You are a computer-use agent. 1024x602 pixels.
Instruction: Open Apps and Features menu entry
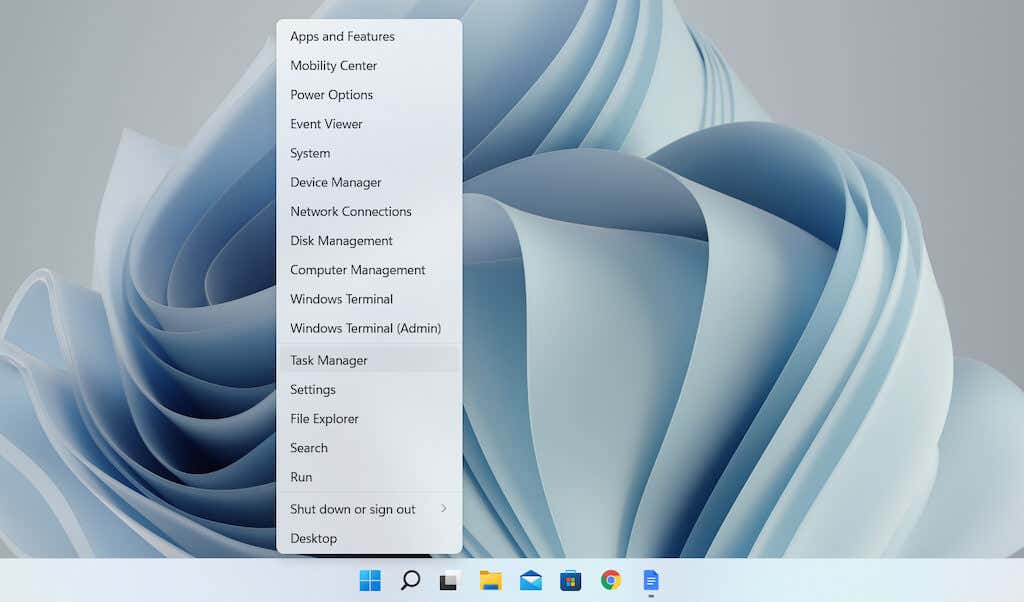342,37
